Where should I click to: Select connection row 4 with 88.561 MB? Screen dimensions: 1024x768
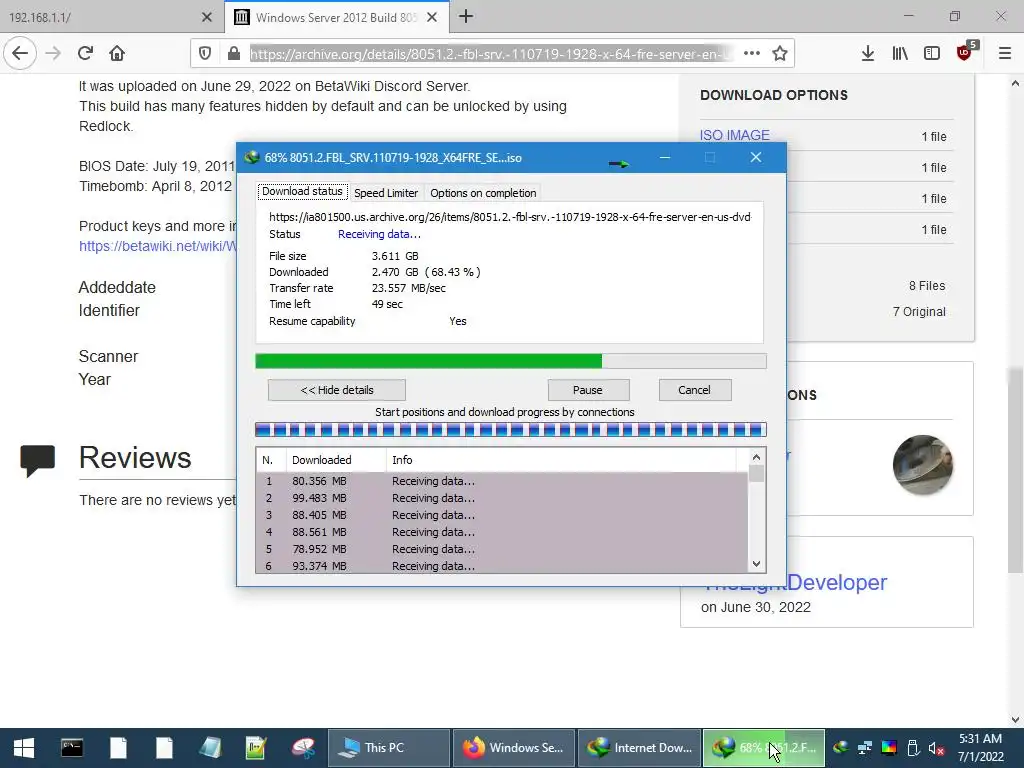(x=502, y=532)
